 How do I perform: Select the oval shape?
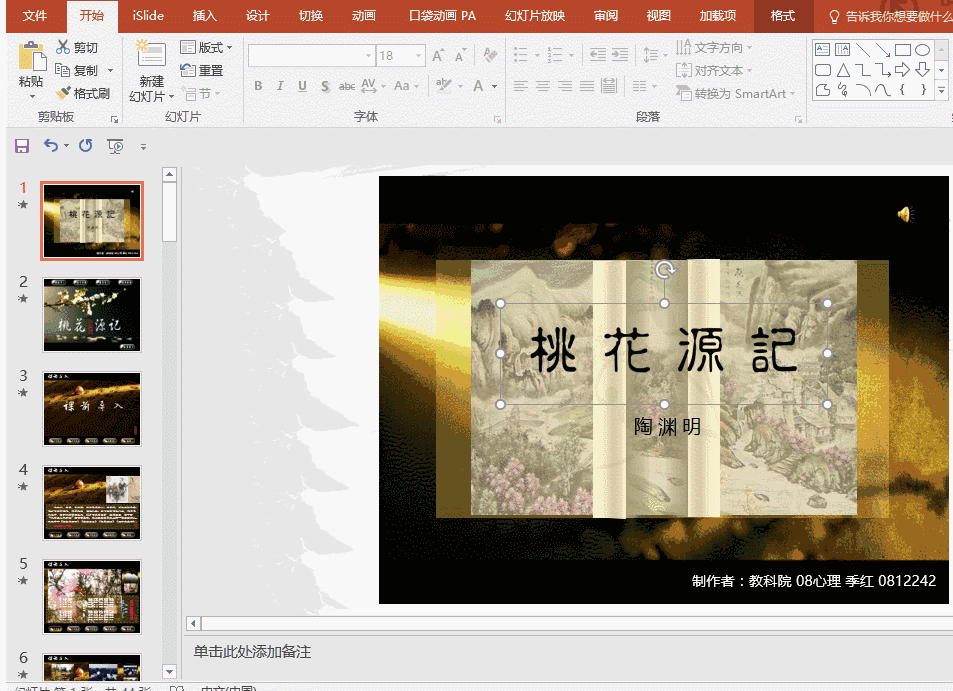pos(923,50)
